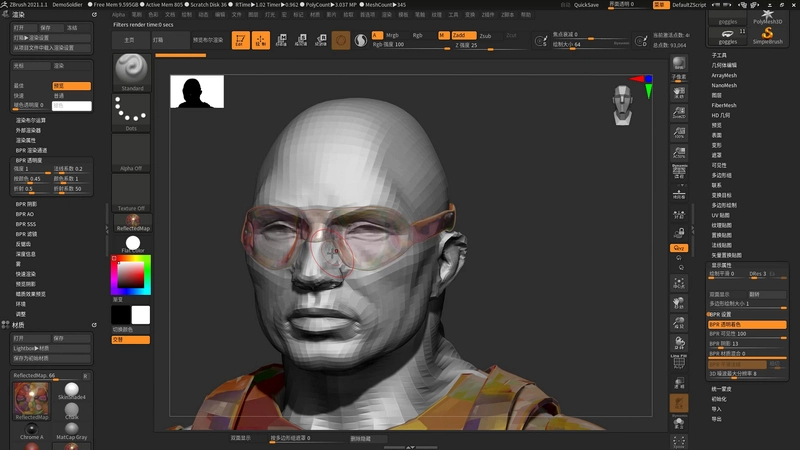Expand the FiberMesh subpalette
800x450 pixels.
click(724, 105)
